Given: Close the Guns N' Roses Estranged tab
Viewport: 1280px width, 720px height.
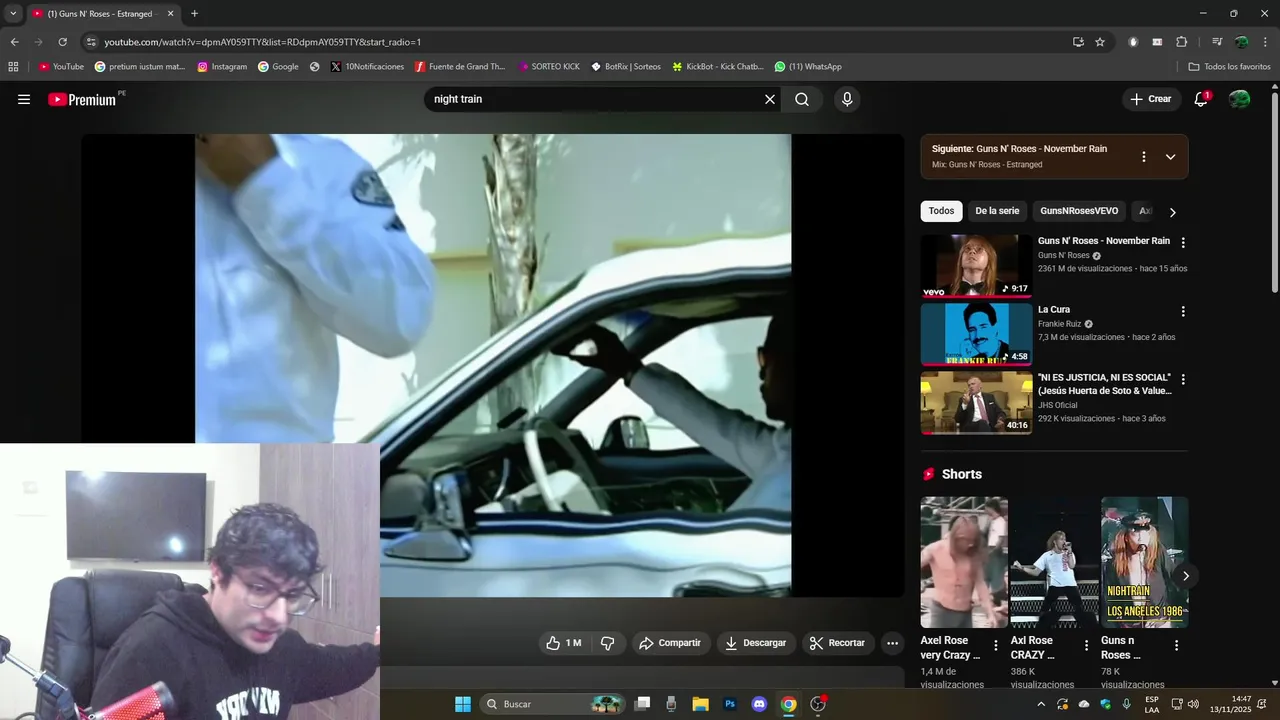Looking at the screenshot, I should (x=170, y=14).
